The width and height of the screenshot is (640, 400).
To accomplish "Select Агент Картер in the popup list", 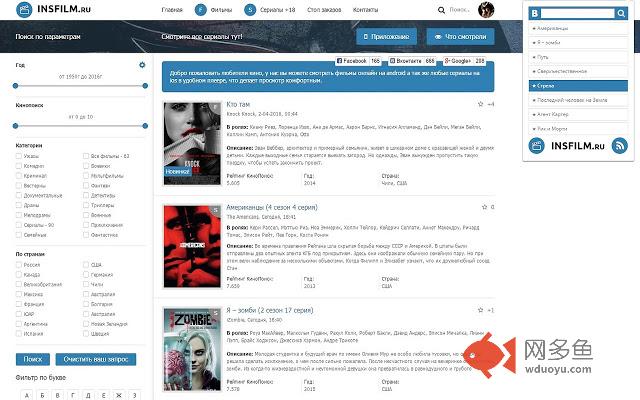I will click(x=578, y=114).
